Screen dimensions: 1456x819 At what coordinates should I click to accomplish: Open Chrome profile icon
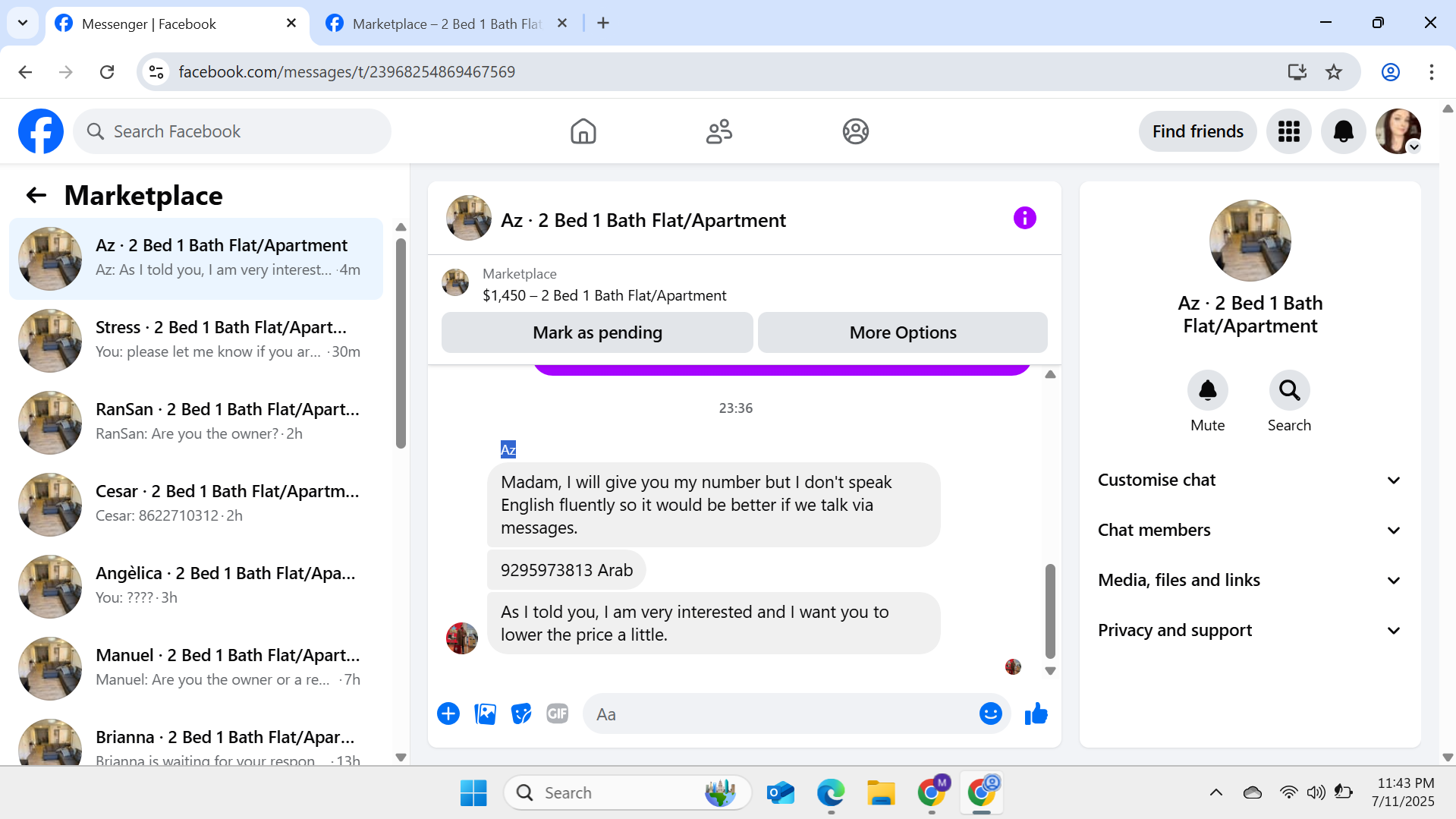click(1390, 72)
